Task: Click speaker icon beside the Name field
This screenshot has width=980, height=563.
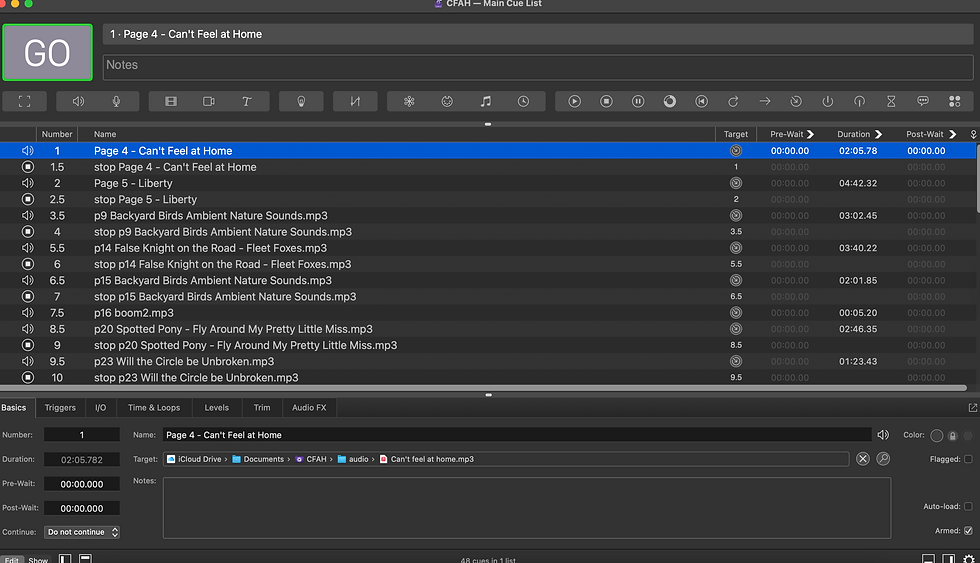Action: point(883,435)
